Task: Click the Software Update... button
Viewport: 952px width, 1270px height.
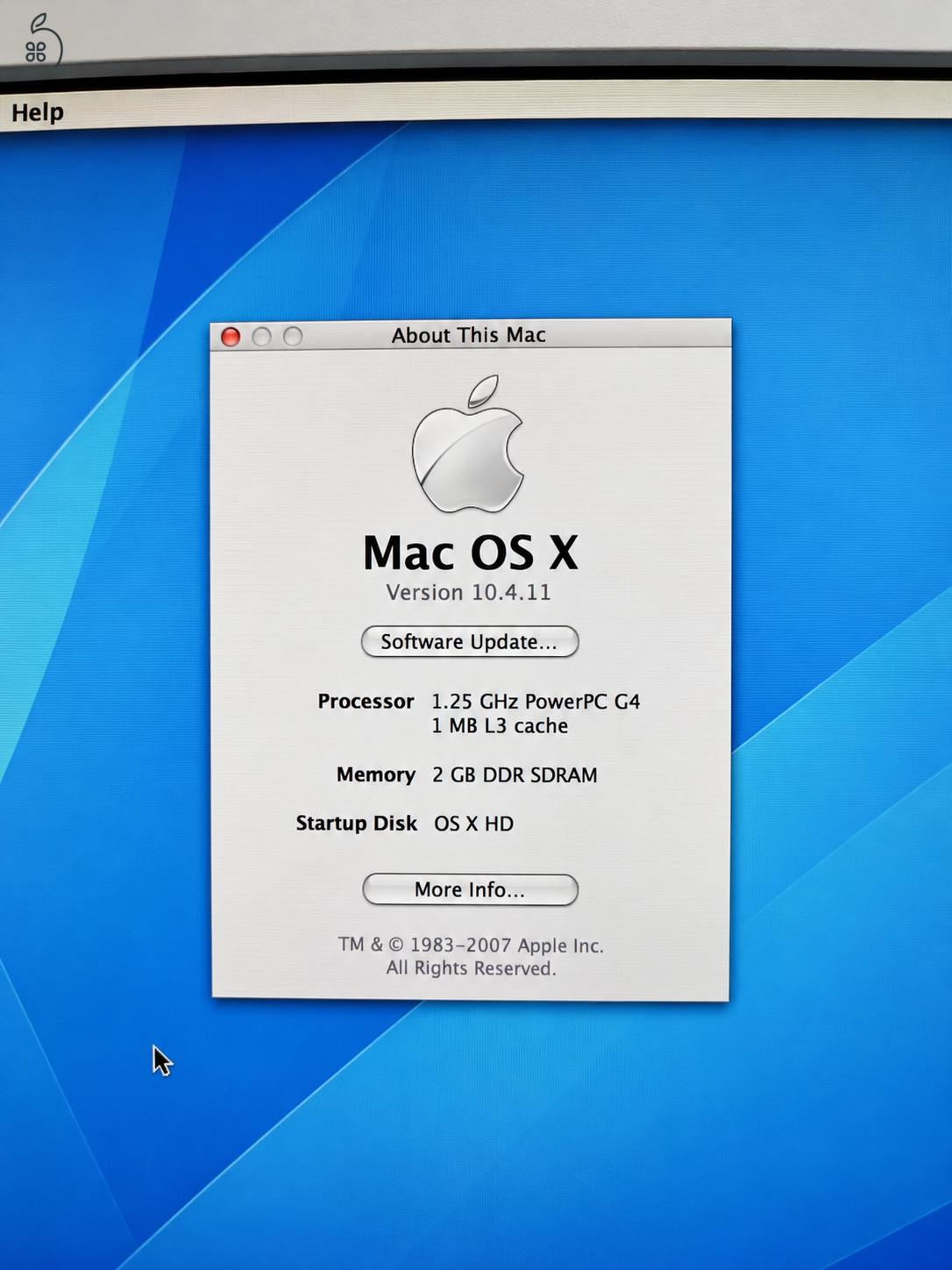Action: [x=470, y=641]
